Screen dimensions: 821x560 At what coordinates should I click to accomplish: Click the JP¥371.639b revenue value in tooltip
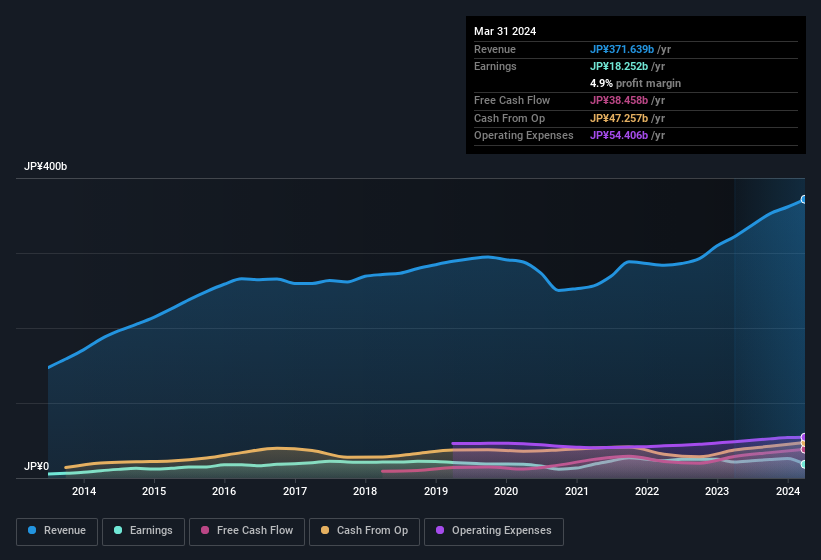(621, 49)
